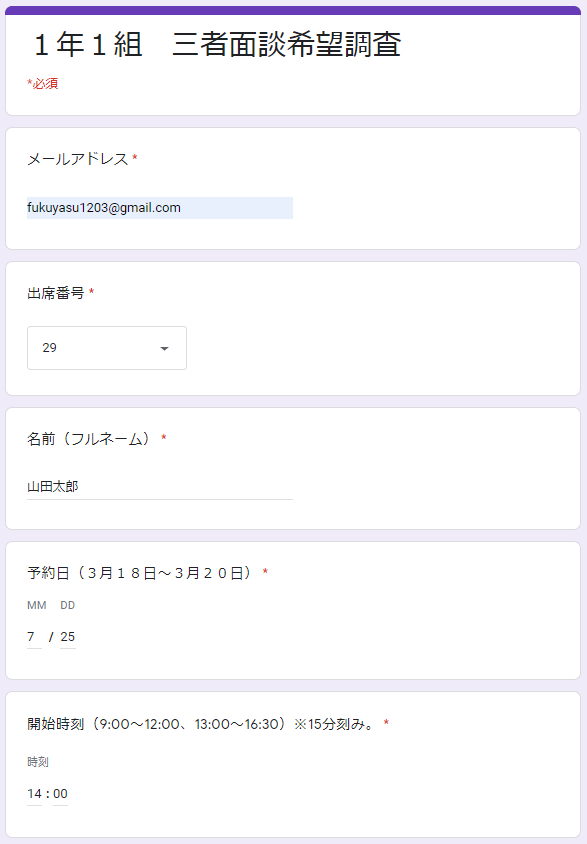Screen dimensions: 587x844
Task: Click the minutes field showing 00
Action: coord(60,794)
